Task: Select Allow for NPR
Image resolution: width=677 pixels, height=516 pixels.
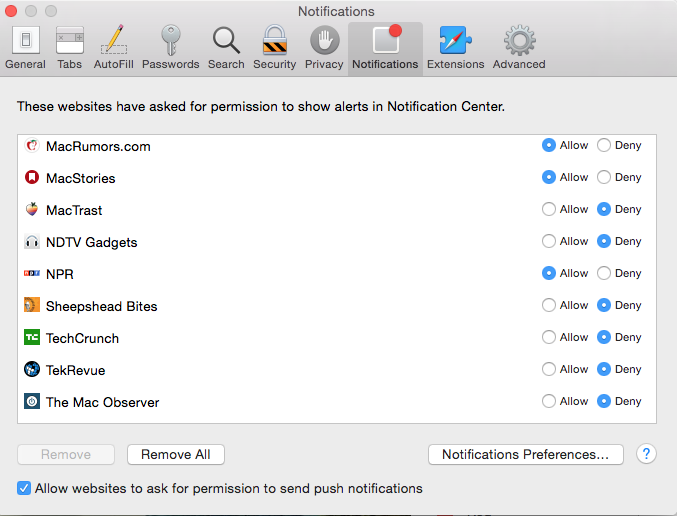Action: pyautogui.click(x=549, y=273)
